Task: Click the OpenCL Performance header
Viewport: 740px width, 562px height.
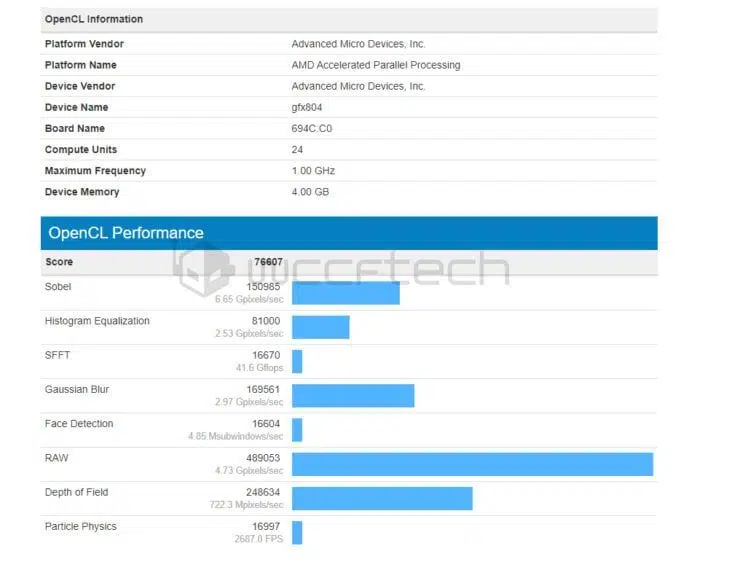Action: 349,233
